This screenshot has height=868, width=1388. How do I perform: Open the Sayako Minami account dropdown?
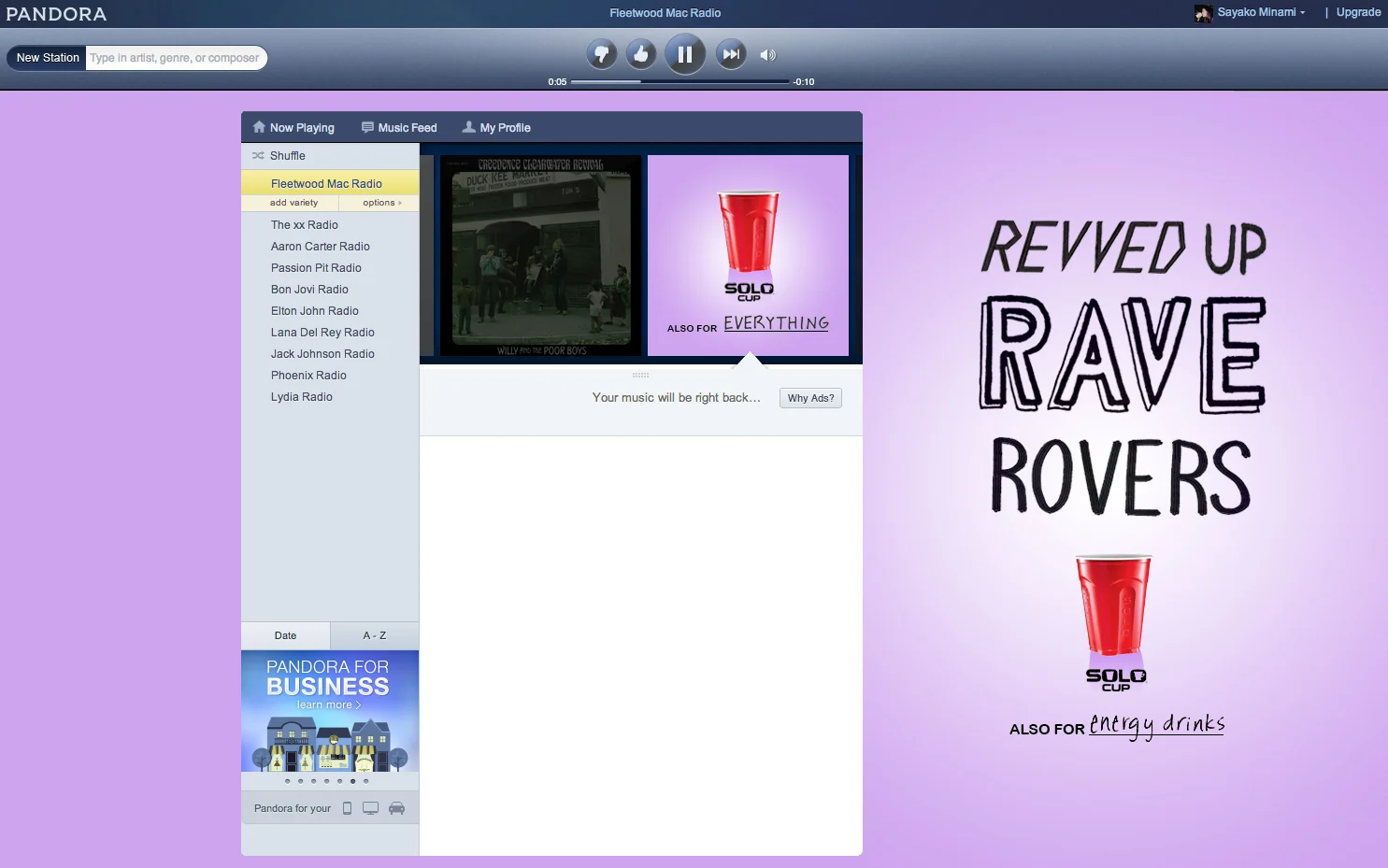coord(1261,12)
